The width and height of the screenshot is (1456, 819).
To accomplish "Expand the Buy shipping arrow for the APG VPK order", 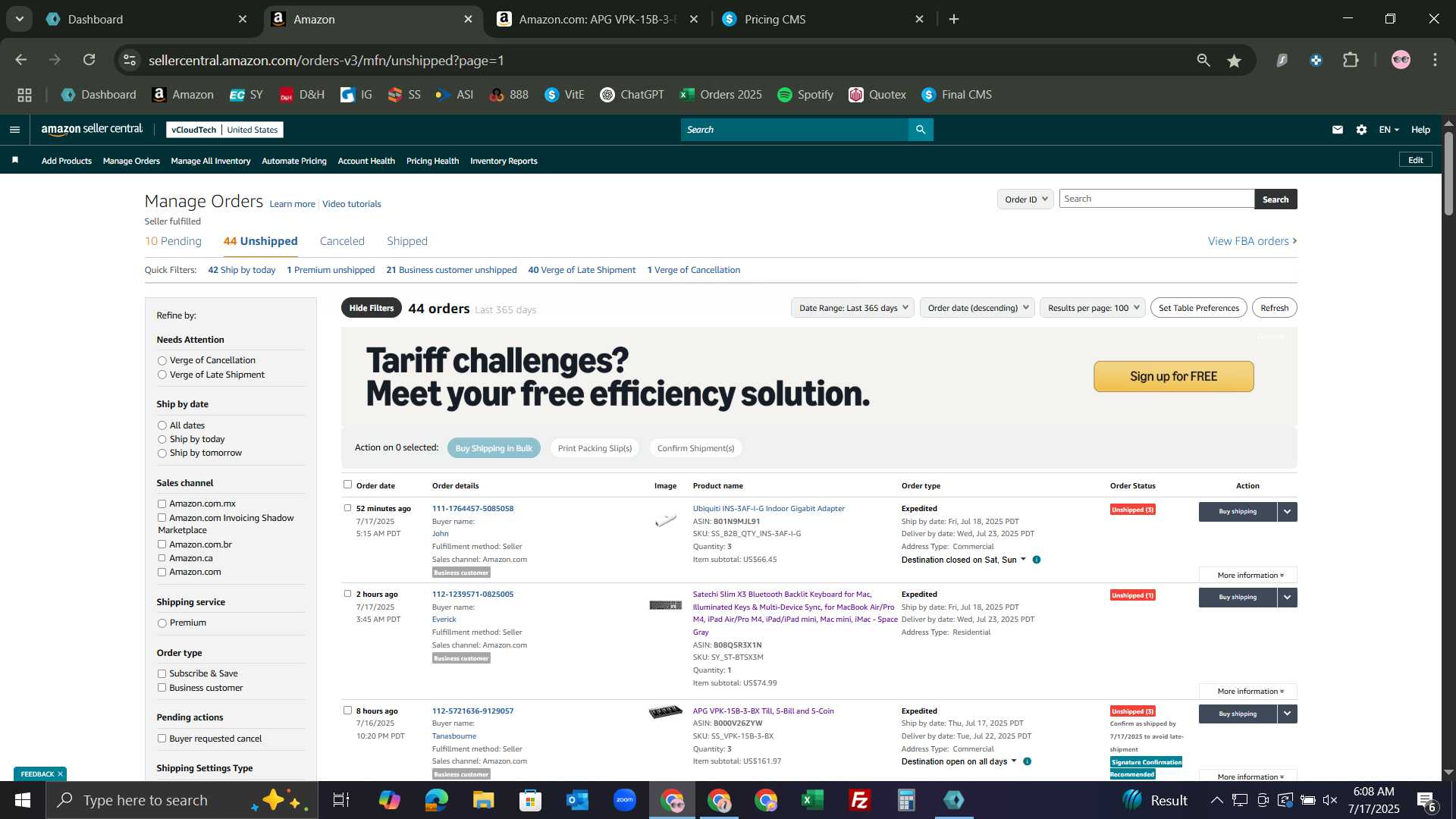I will pyautogui.click(x=1288, y=714).
